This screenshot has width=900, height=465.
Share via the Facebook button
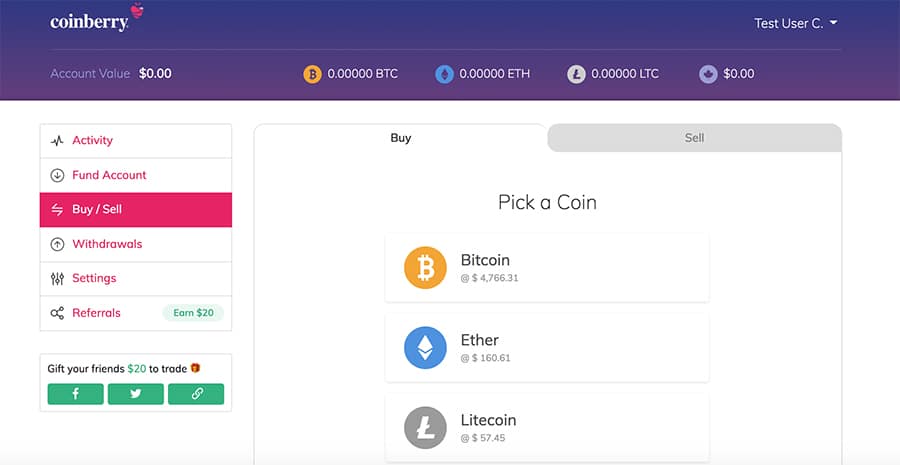tap(76, 394)
